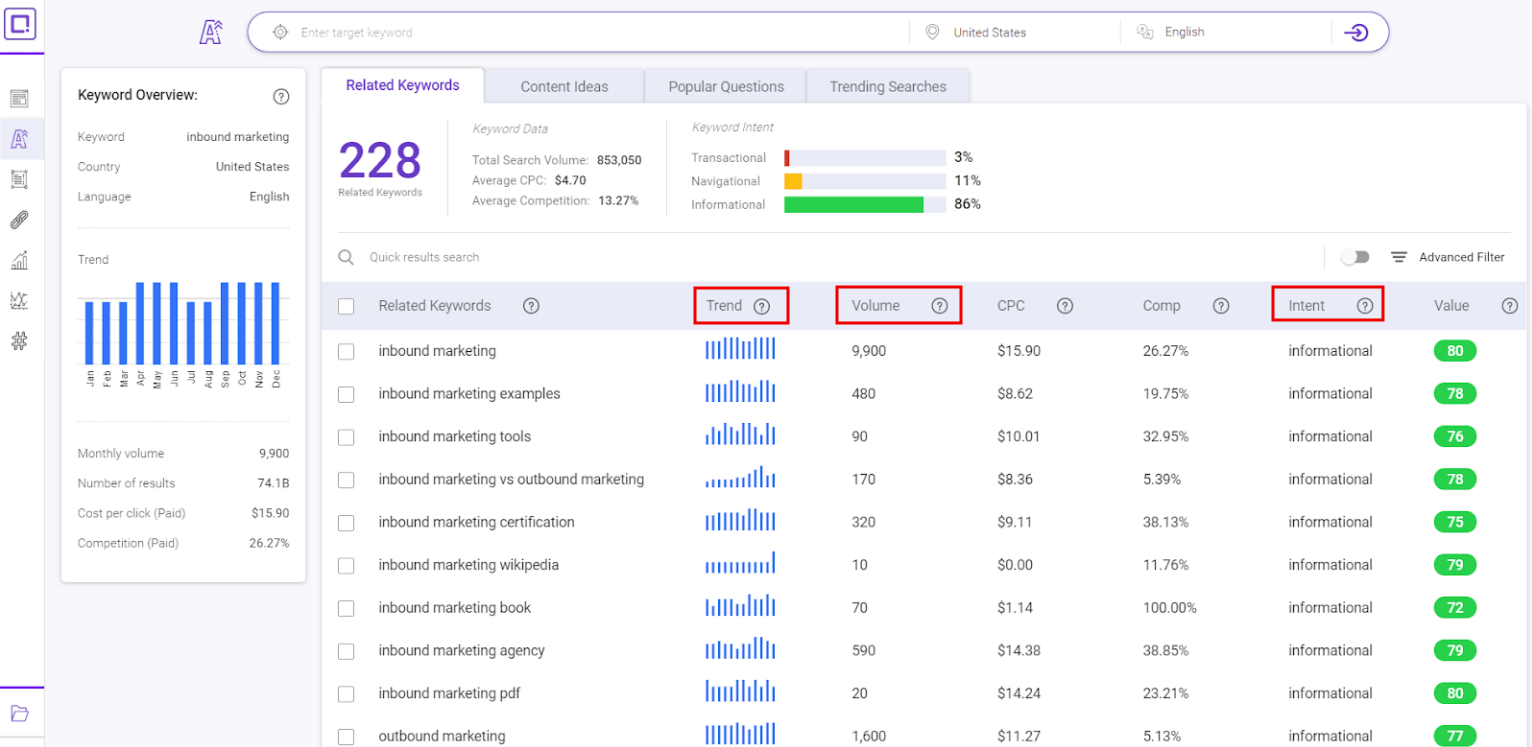Click the help icon next to Value column
Screen dimensions: 1532x747
point(1510,306)
